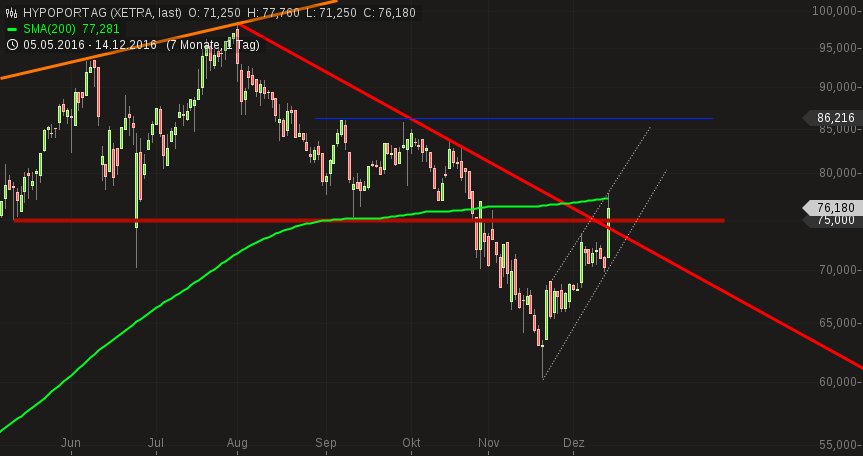Screen dimensions: 863x456
Task: Click the high price H: 77,760 value
Action: 274,13
